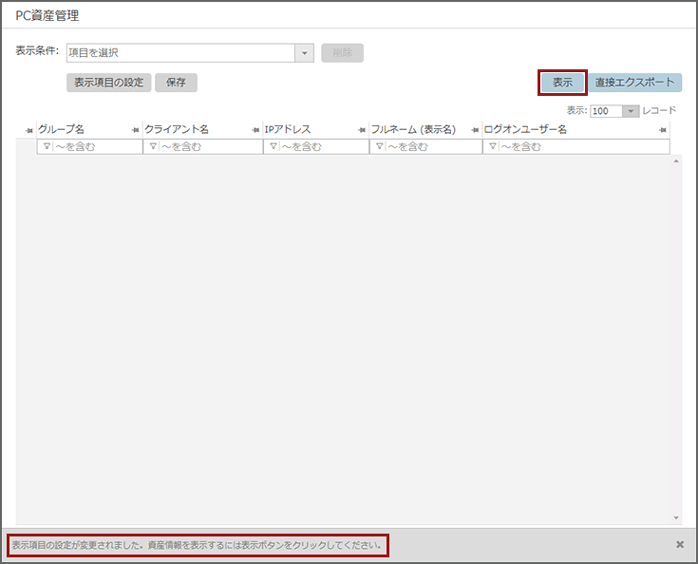Open filter icon in ログオンユーザー名 filter
This screenshot has width=698, height=564.
492,146
